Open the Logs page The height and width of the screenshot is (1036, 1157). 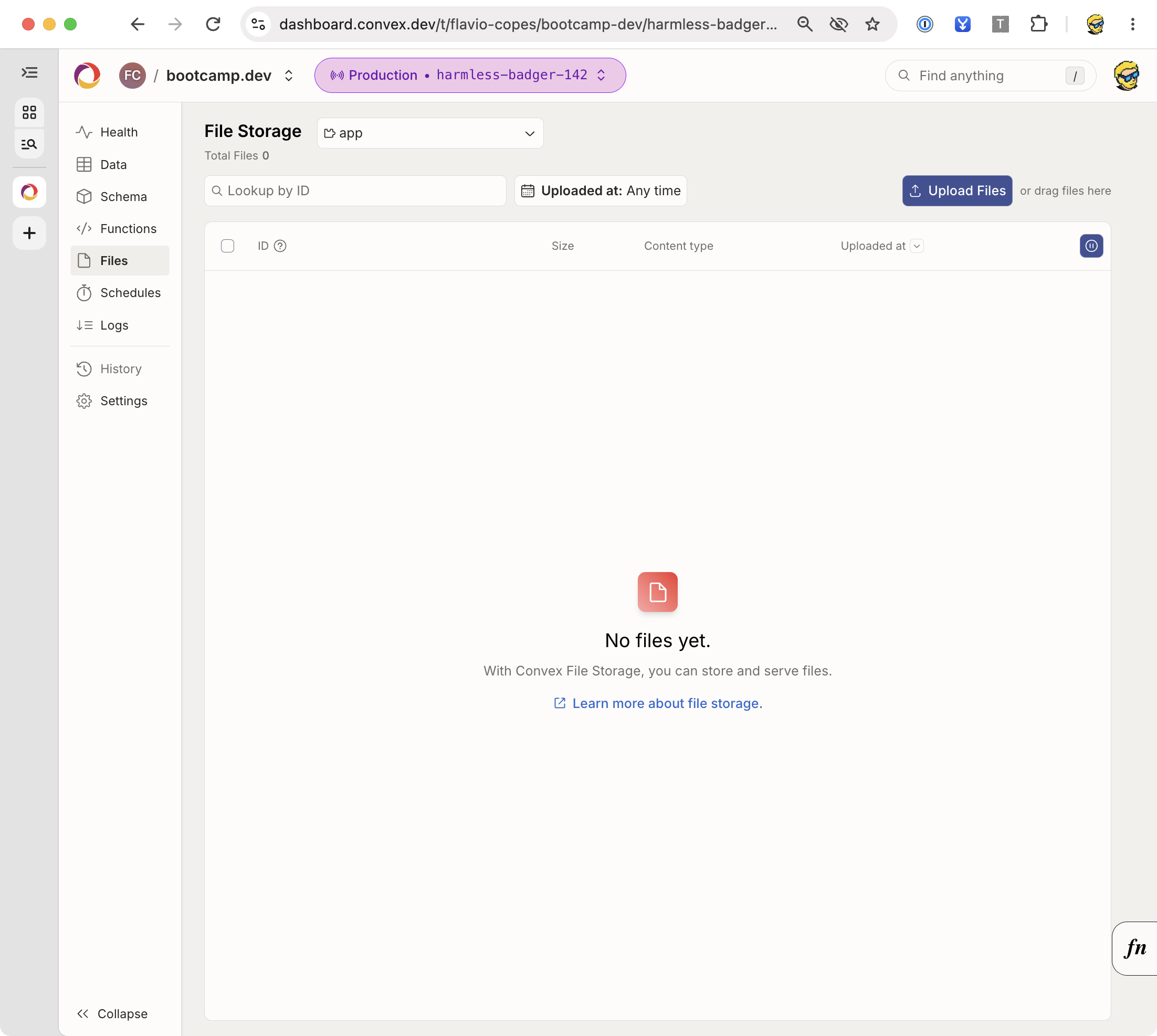point(120,325)
